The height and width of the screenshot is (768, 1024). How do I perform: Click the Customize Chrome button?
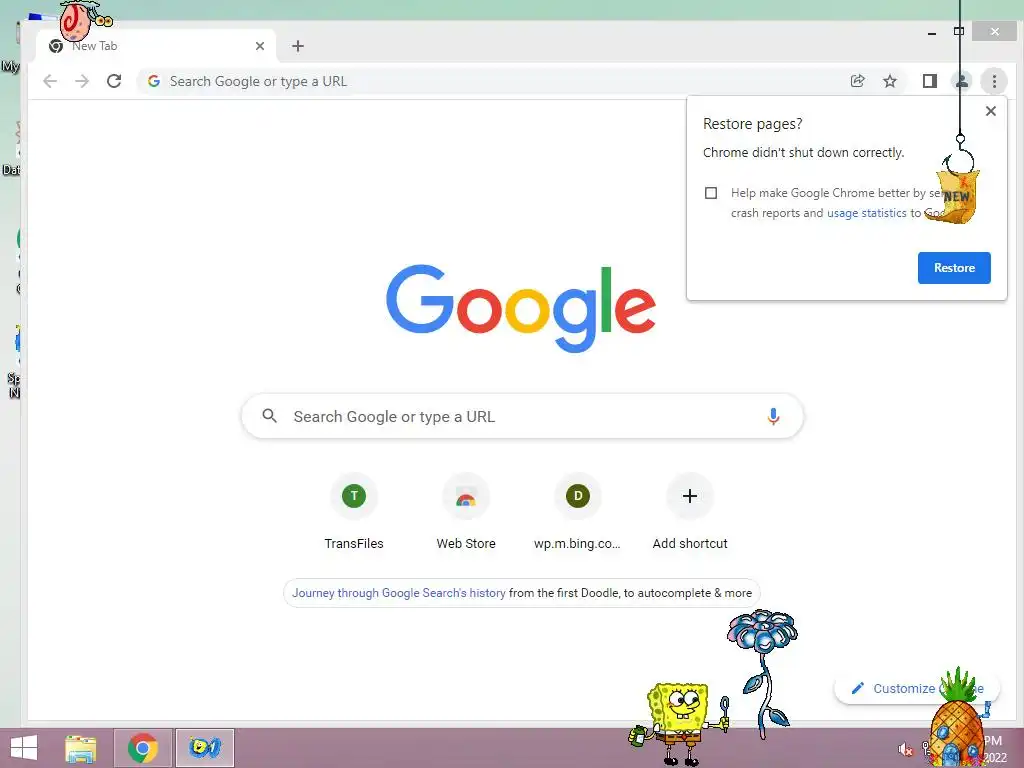pos(917,688)
